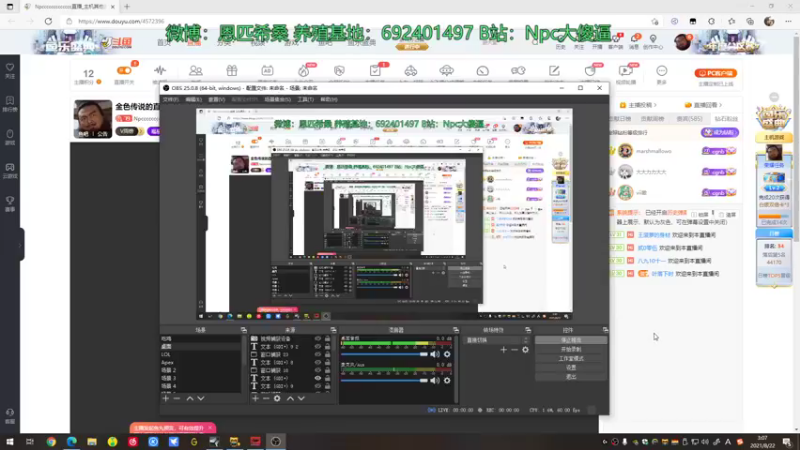Add a new scene with the Scenes plus icon
The height and width of the screenshot is (450, 800).
pos(165,398)
